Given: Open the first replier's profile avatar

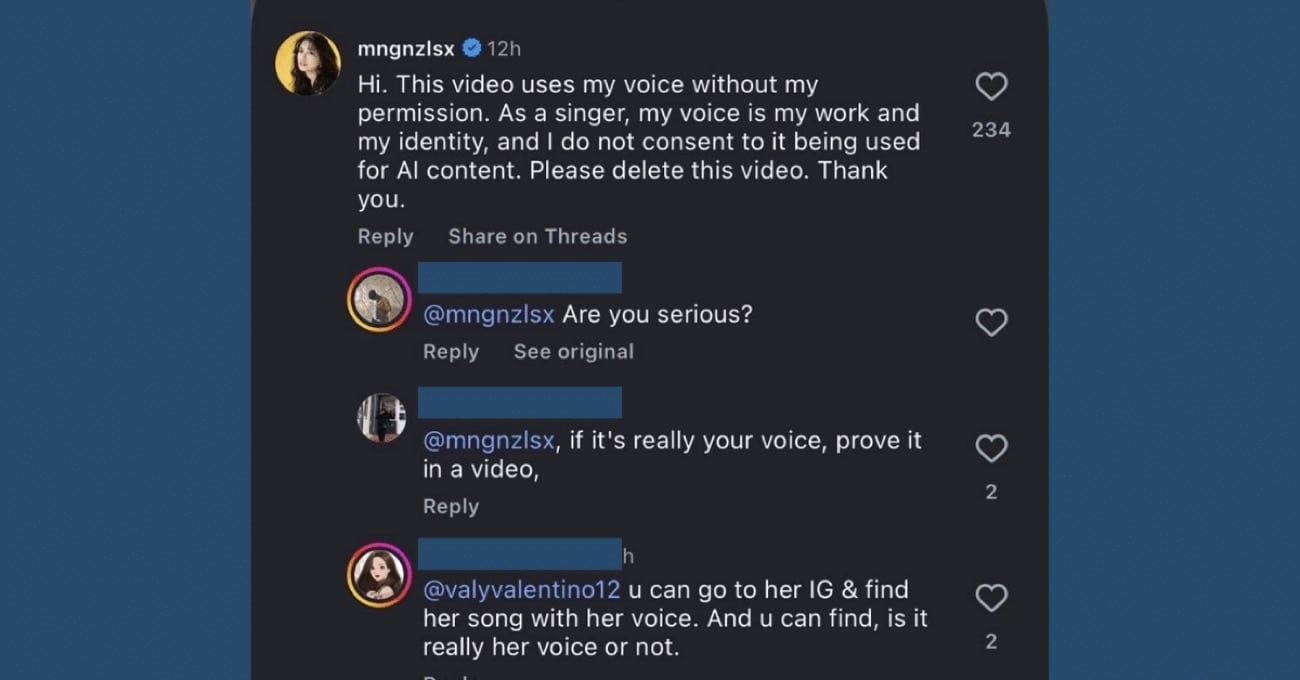Looking at the screenshot, I should pos(380,296).
